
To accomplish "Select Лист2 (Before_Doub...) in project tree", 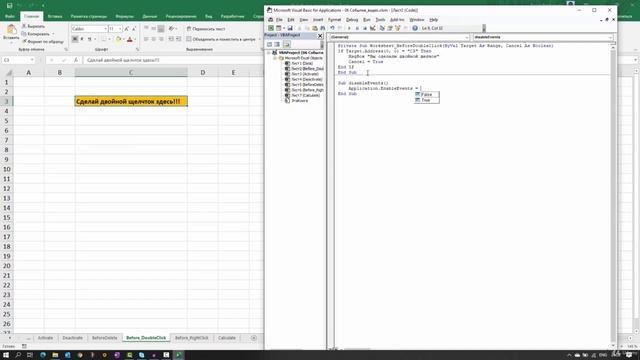I will point(304,69).
